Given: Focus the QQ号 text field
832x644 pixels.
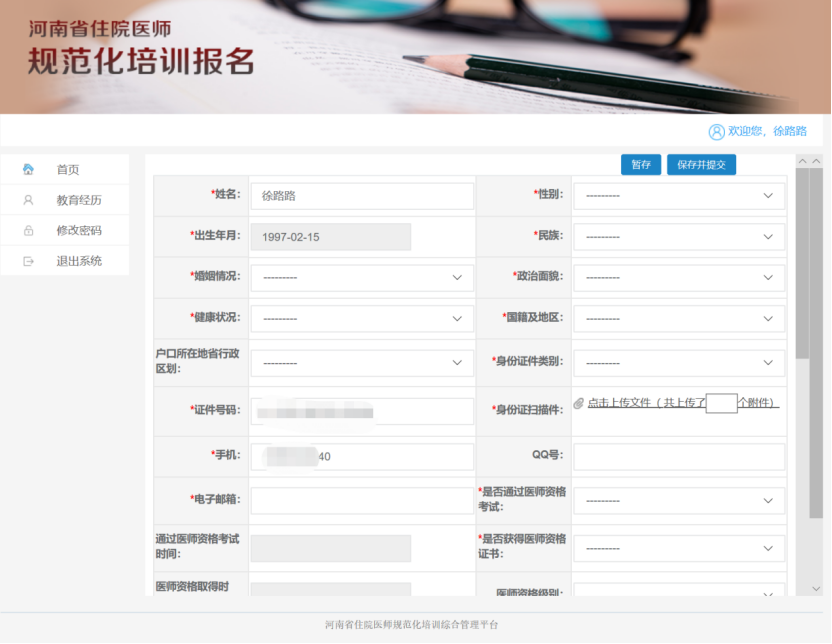Looking at the screenshot, I should click(x=678, y=457).
